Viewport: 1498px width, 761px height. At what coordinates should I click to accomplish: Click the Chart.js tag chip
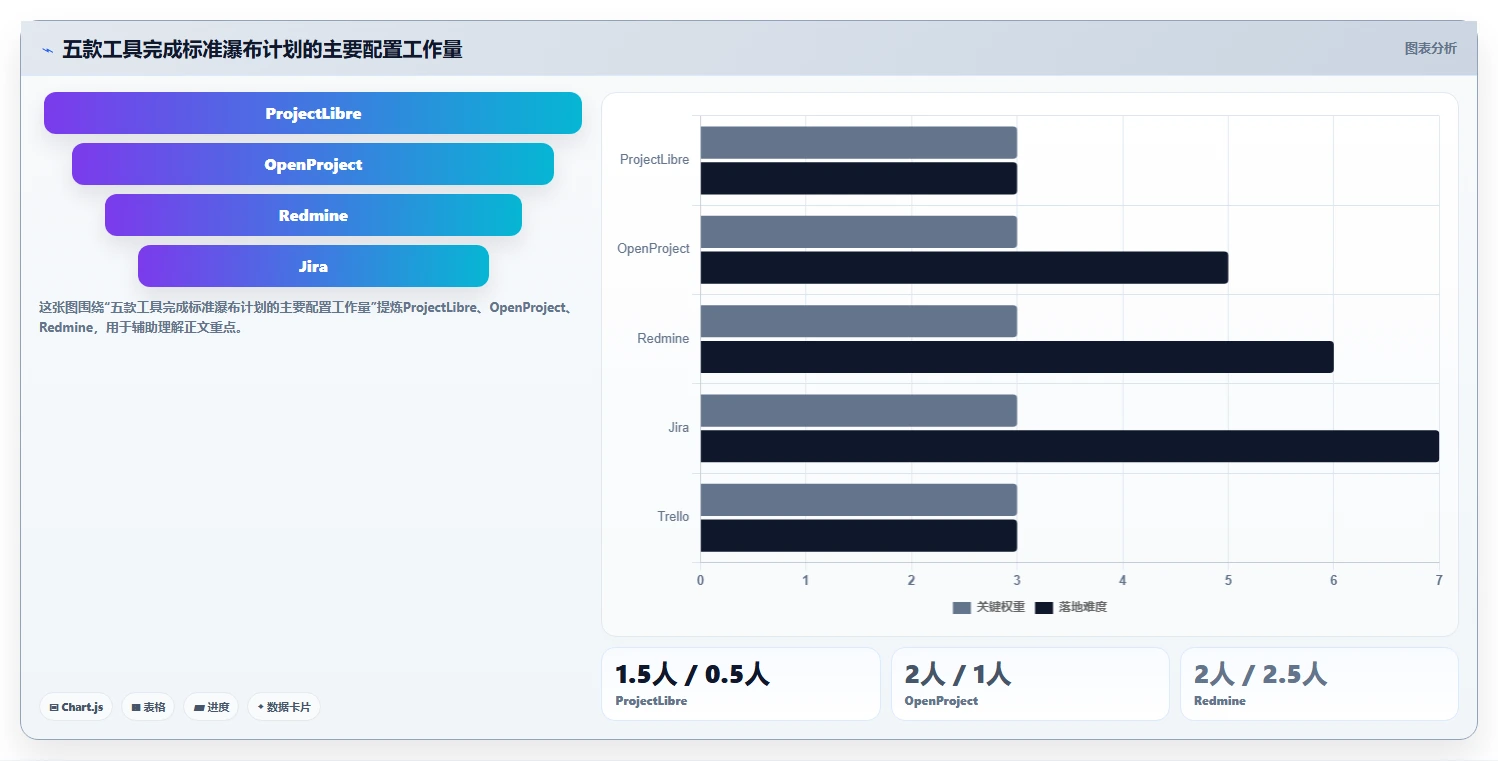(76, 707)
